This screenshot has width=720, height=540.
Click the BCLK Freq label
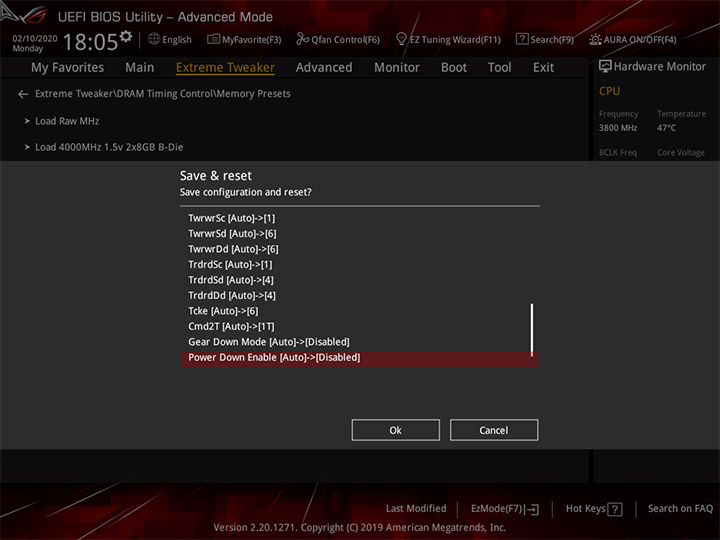618,152
